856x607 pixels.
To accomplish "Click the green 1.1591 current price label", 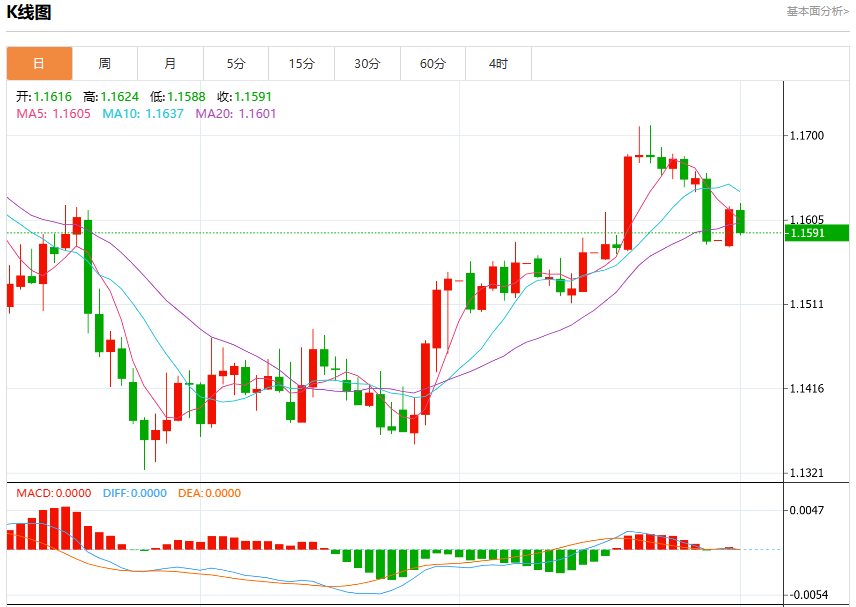I will click(x=817, y=233).
